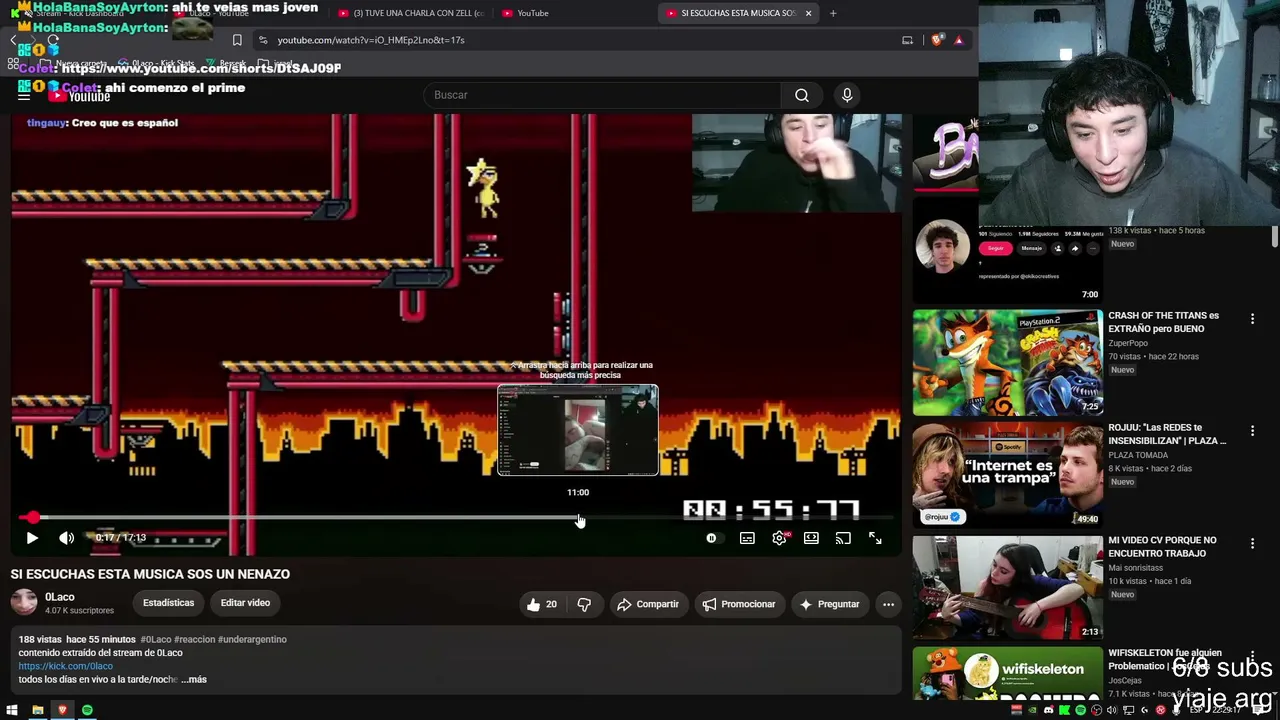Open options for CRASH OF THE TITANS video
This screenshot has width=1280, height=720.
pyautogui.click(x=1252, y=319)
